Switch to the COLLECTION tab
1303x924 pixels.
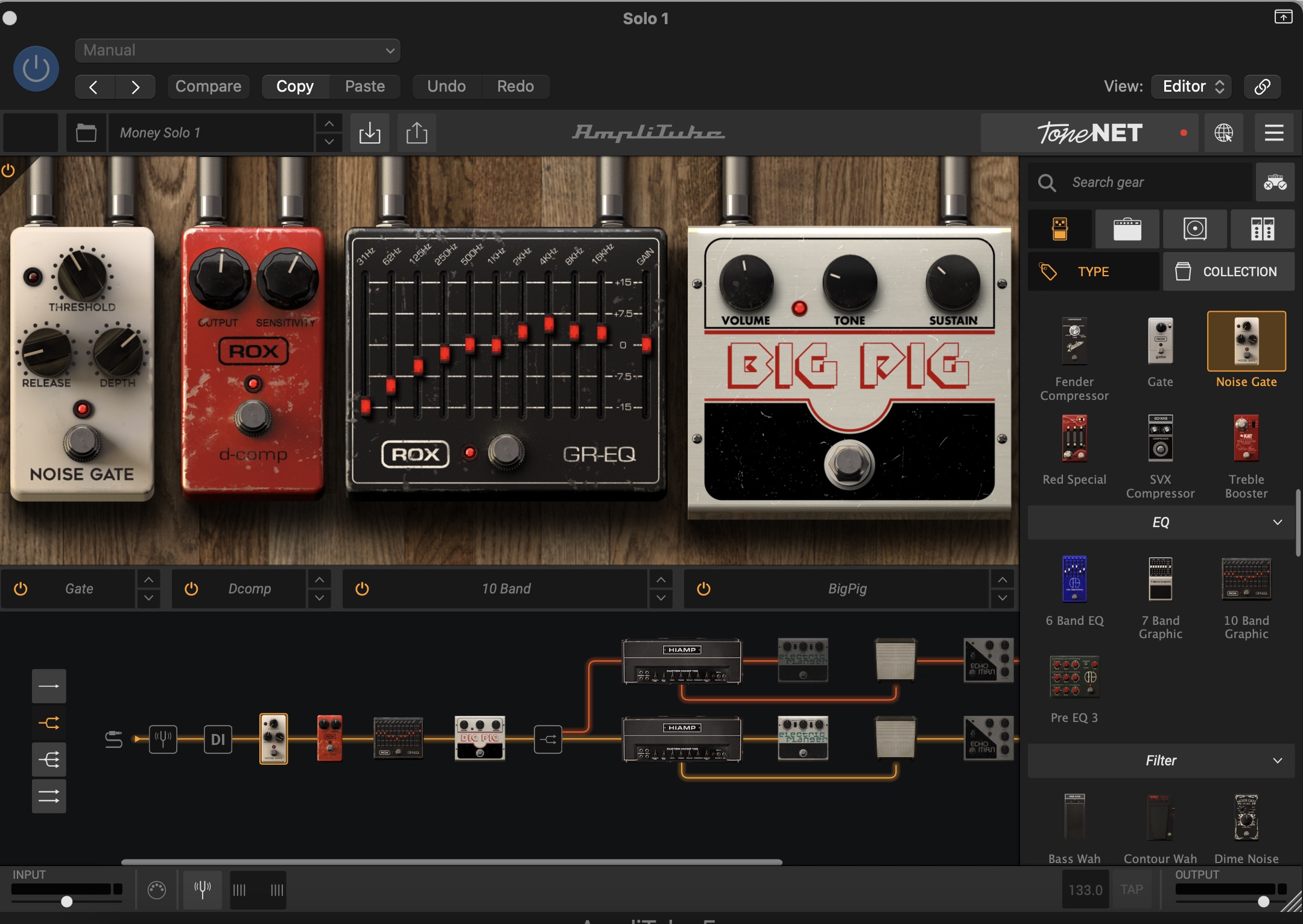click(1229, 271)
